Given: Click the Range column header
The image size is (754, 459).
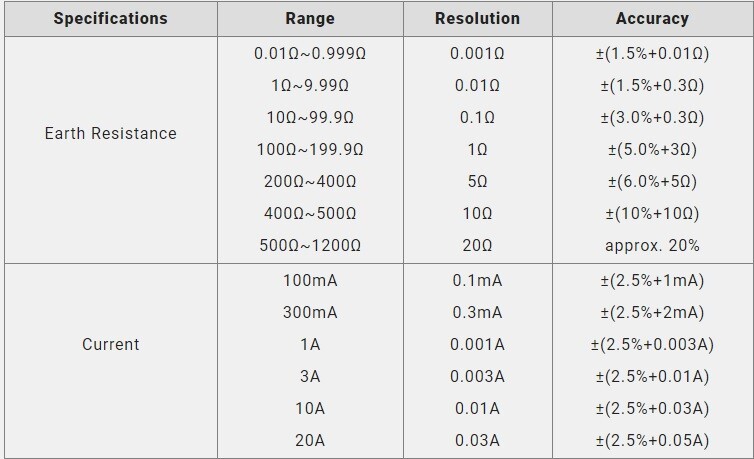Looking at the screenshot, I should [x=310, y=18].
